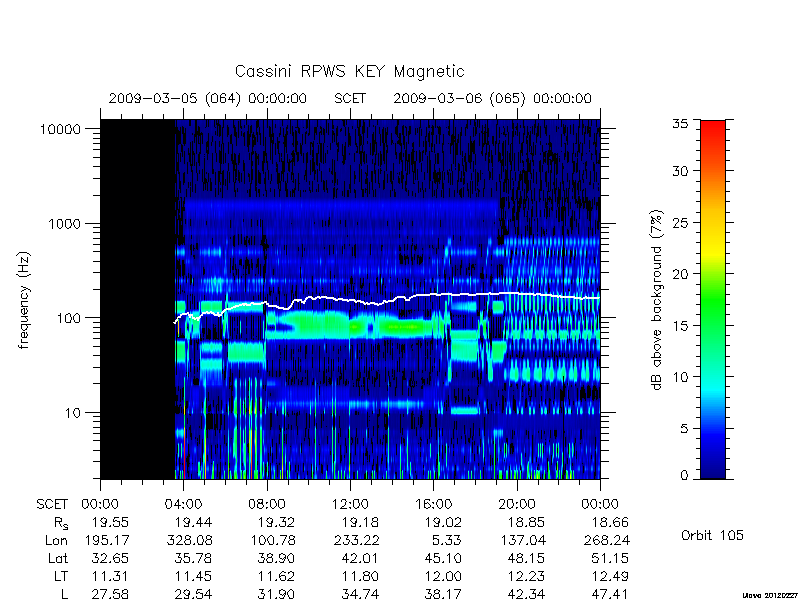Click the 08:00 time axis label

click(x=267, y=505)
